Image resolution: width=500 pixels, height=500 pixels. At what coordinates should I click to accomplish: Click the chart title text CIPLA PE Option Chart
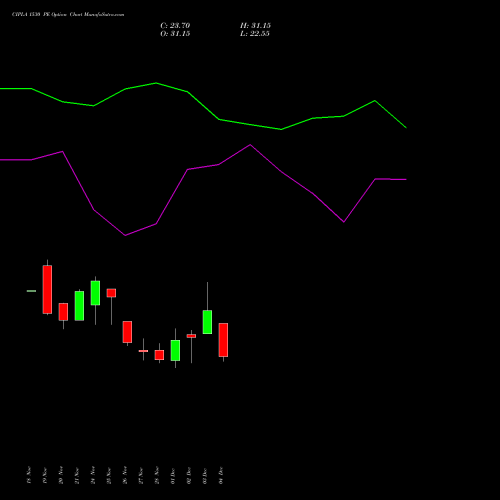(x=68, y=15)
